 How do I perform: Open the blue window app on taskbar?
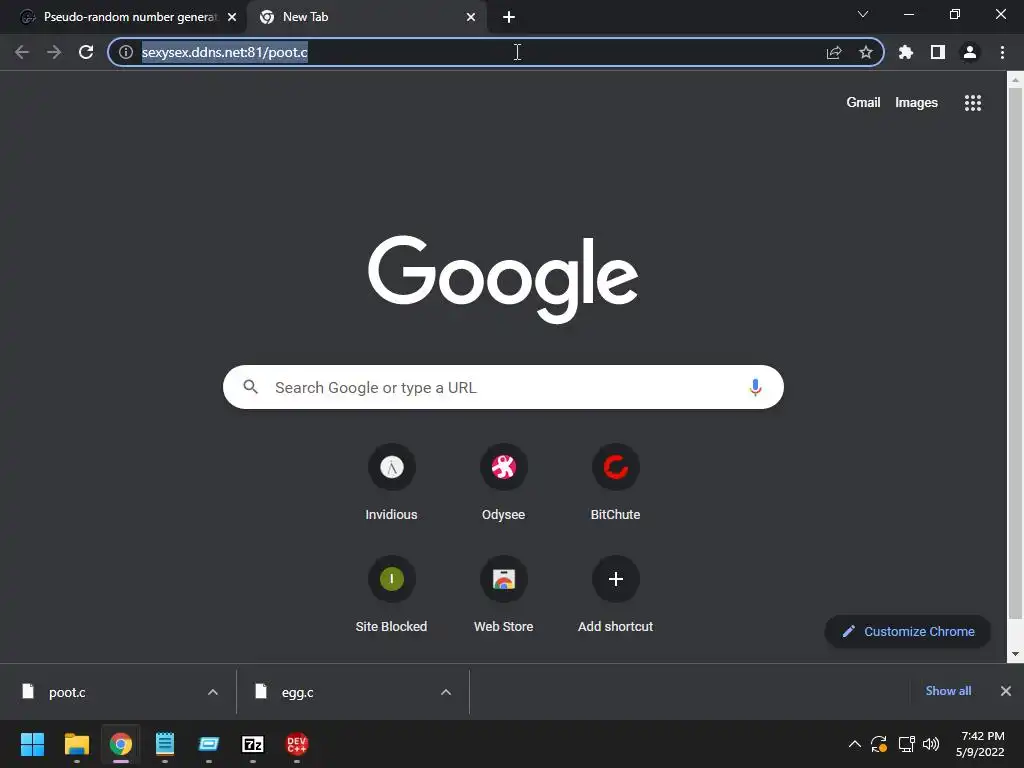tap(209, 744)
